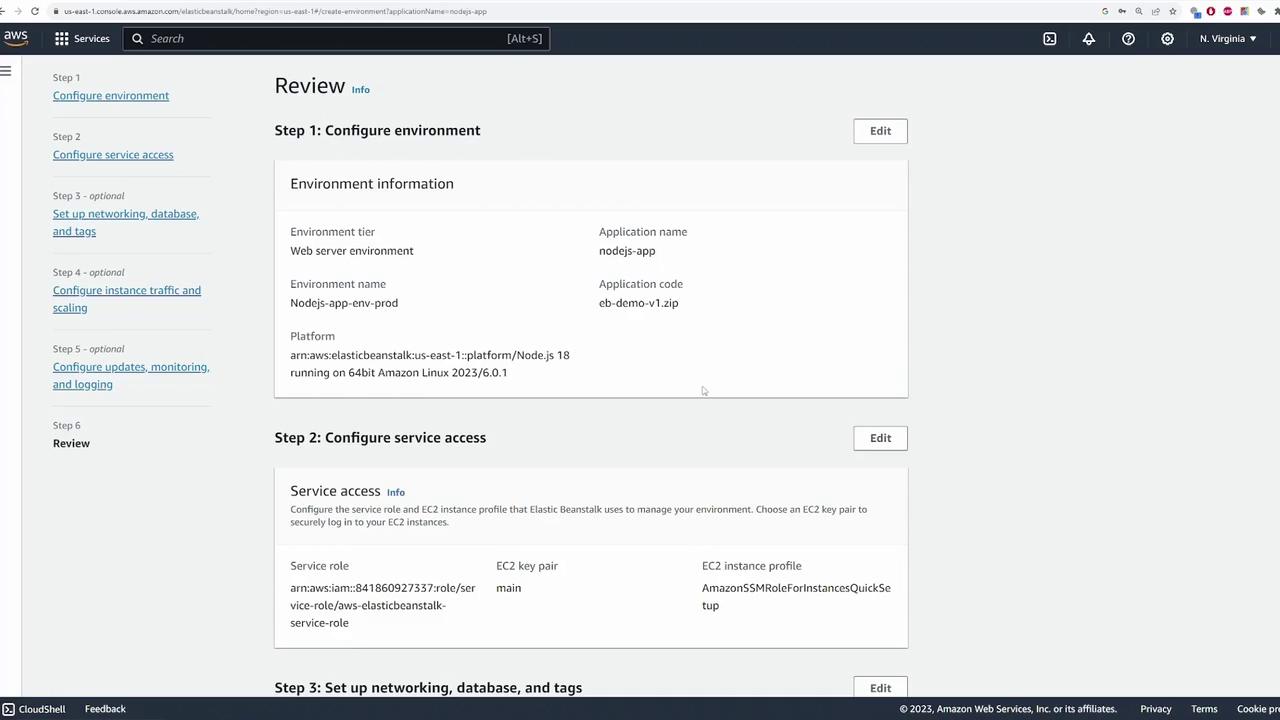This screenshot has width=1280, height=720.
Task: Click Feedback in the footer
Action: click(x=105, y=709)
